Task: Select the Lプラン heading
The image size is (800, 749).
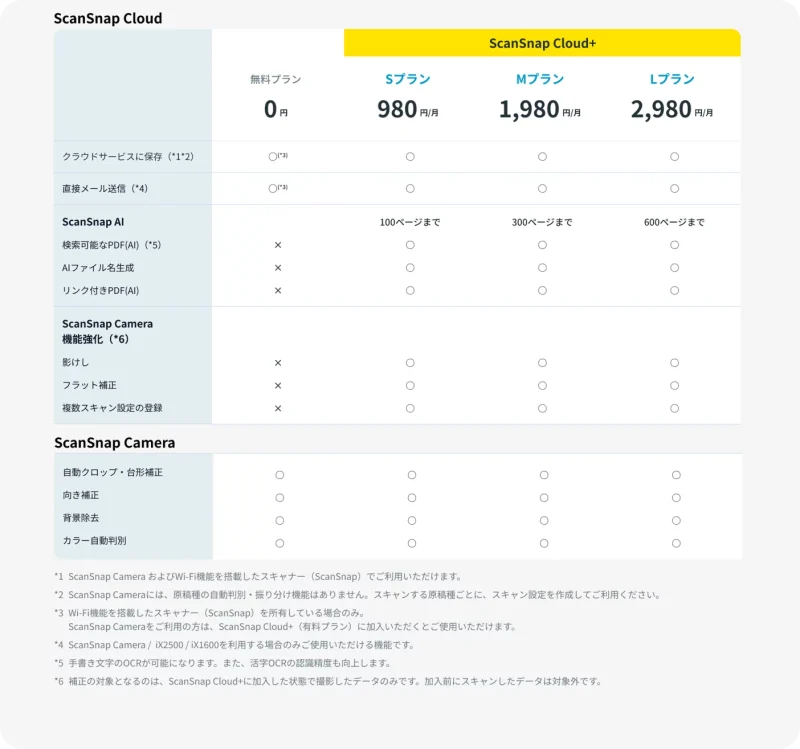Action: click(672, 79)
